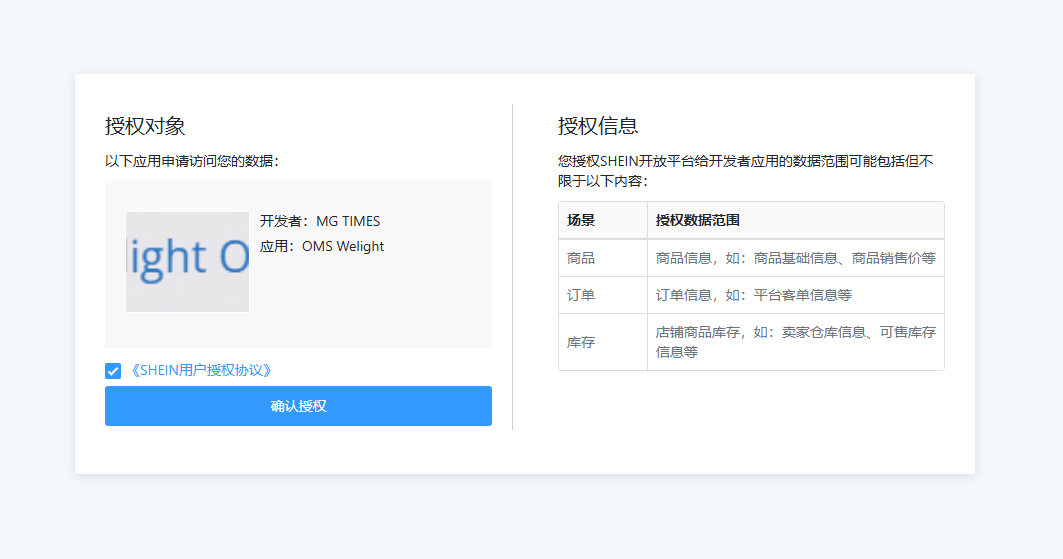Screen dimensions: 1063x559
Task: Uncheck the SHEIN user agreement checkbox
Action: click(113, 371)
